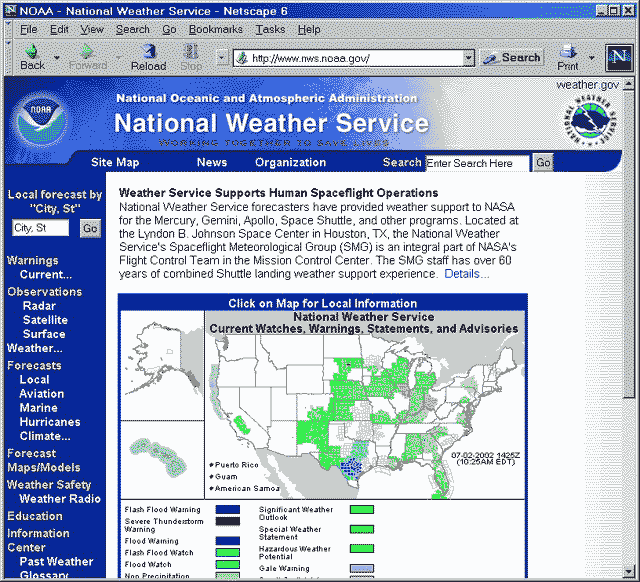Open dropdown left of the address bar
640x582 pixels.
(x=222, y=58)
